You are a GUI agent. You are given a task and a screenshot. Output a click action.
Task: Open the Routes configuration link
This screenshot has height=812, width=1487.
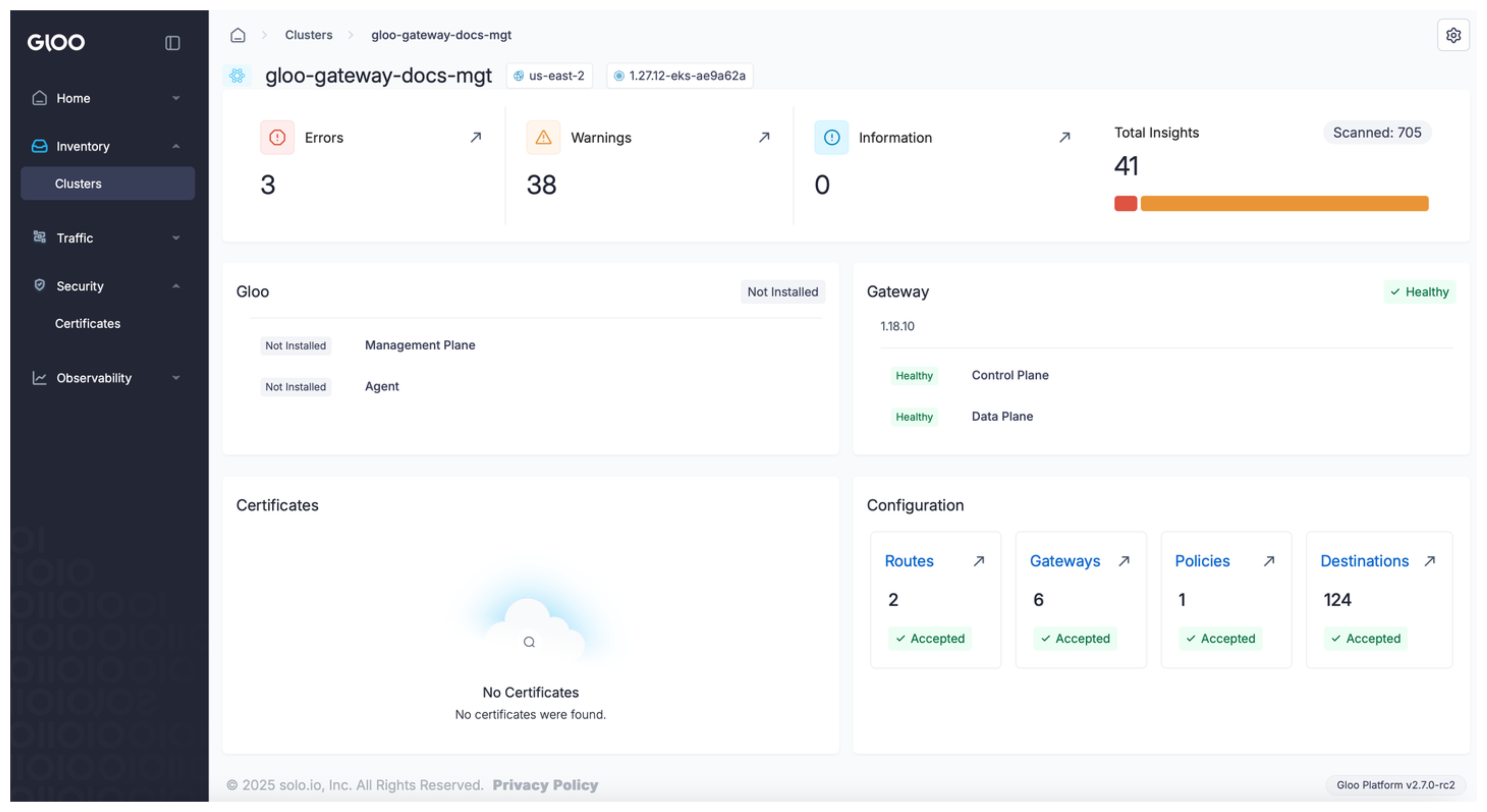(x=909, y=561)
